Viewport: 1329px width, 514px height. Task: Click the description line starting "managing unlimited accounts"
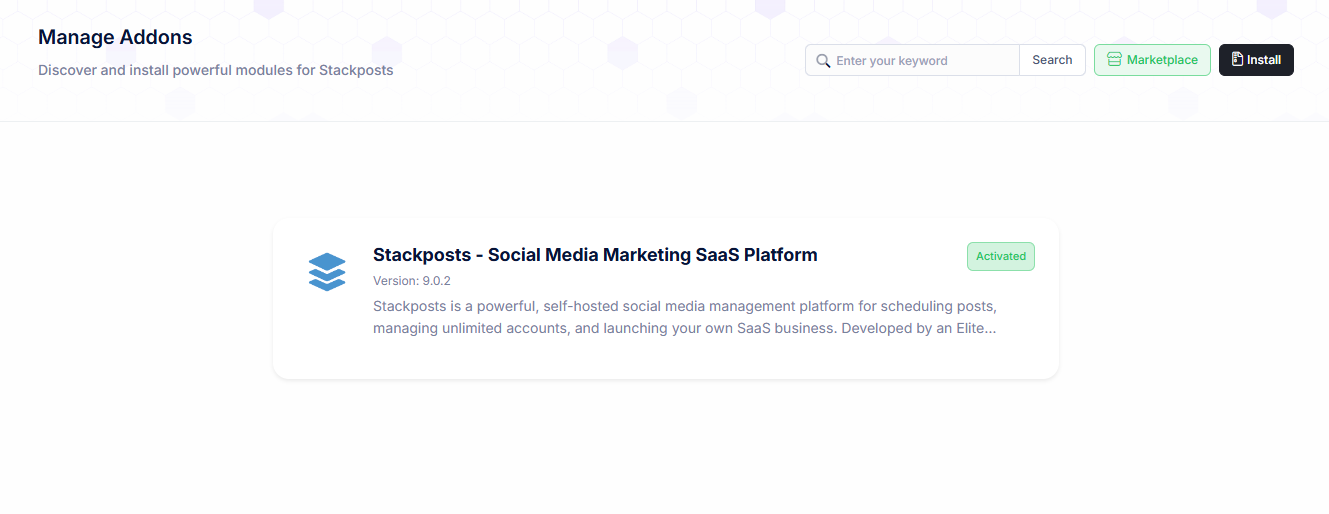(x=684, y=328)
